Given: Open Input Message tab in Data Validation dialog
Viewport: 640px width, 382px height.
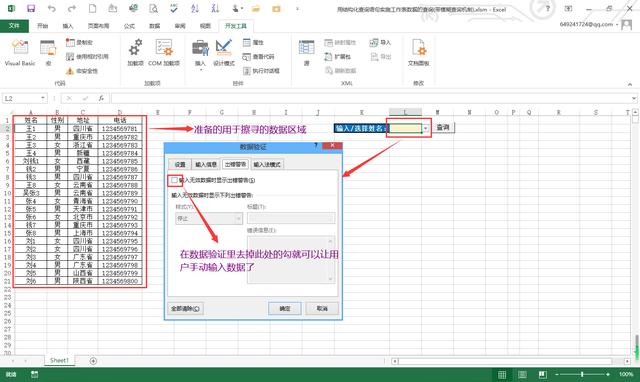Looking at the screenshot, I should pos(206,164).
